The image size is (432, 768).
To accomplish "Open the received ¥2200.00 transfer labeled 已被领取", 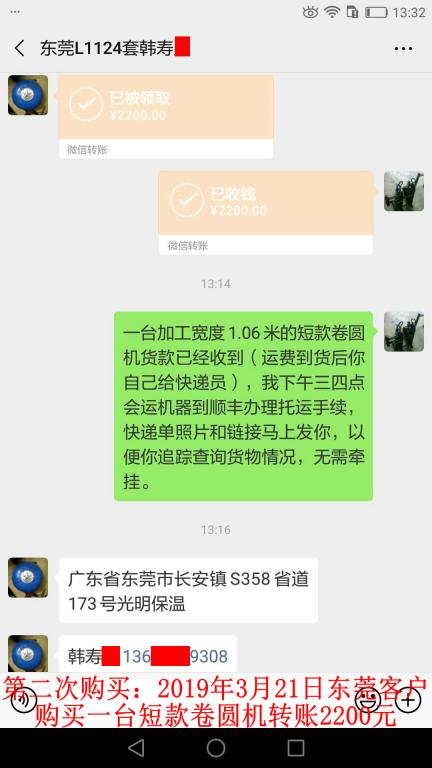I will pos(166,117).
